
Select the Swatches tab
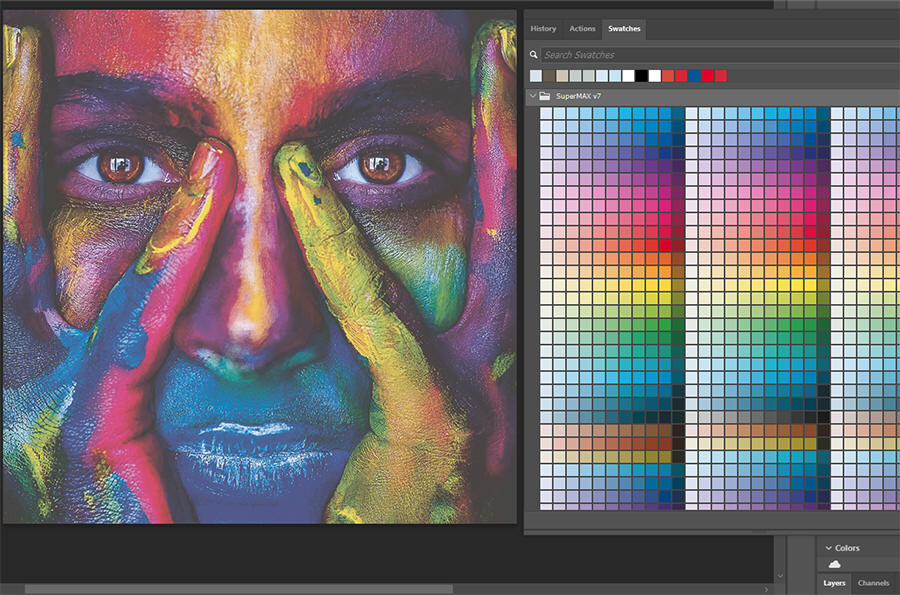click(625, 29)
